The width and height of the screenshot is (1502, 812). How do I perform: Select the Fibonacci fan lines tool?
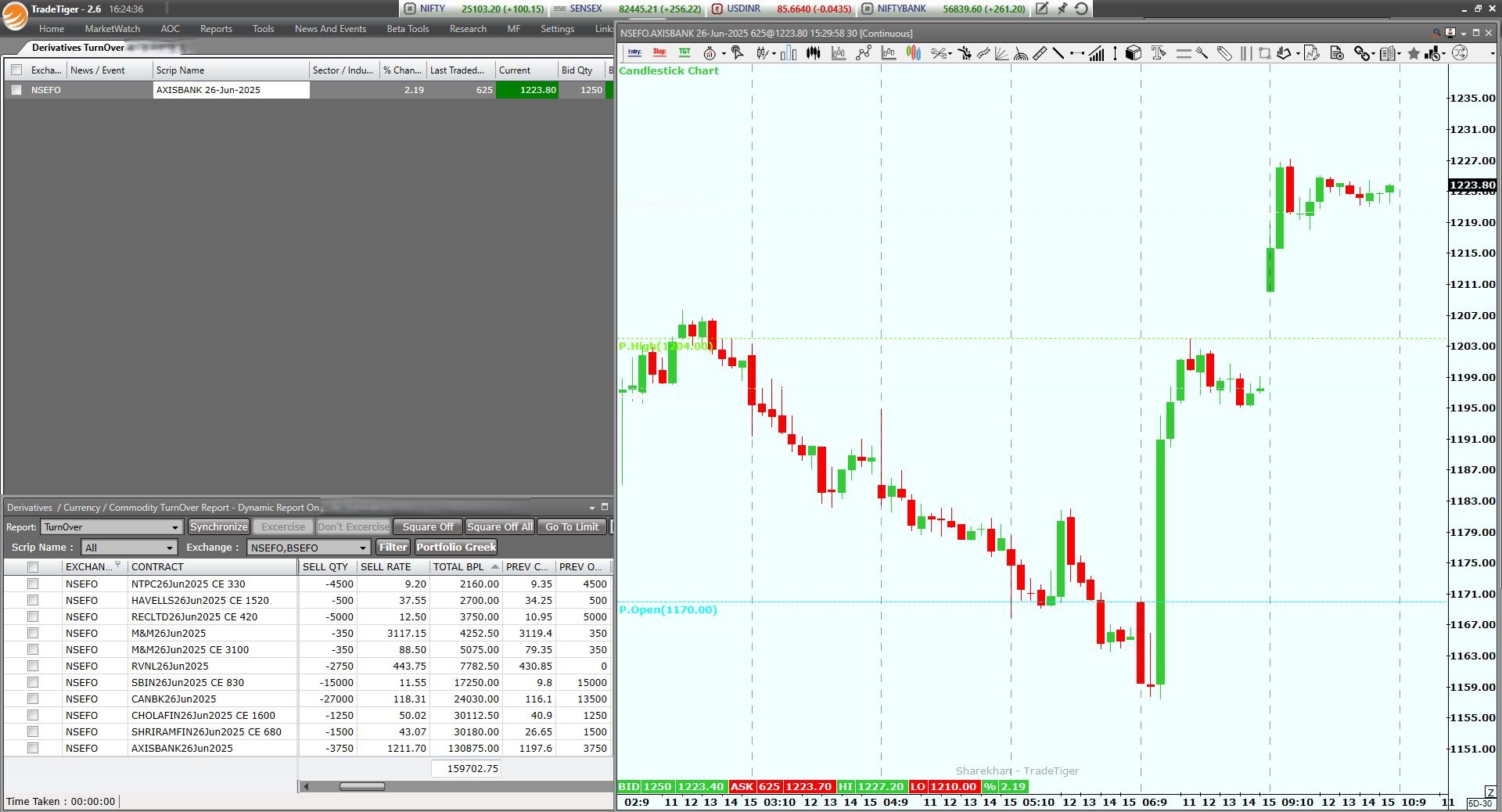point(1002,53)
